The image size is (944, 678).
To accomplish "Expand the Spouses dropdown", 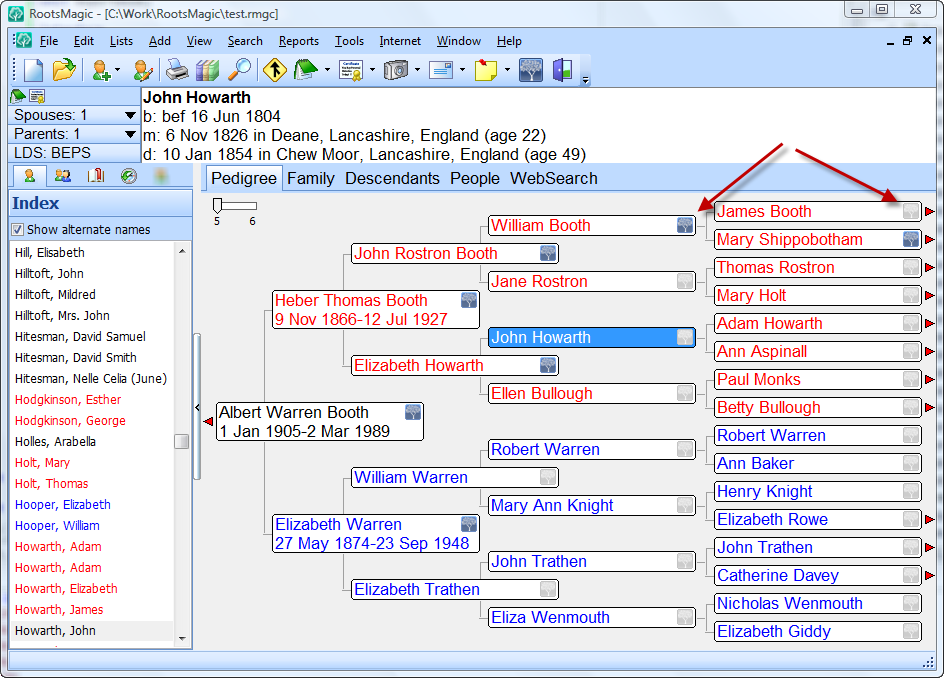I will tap(130, 115).
